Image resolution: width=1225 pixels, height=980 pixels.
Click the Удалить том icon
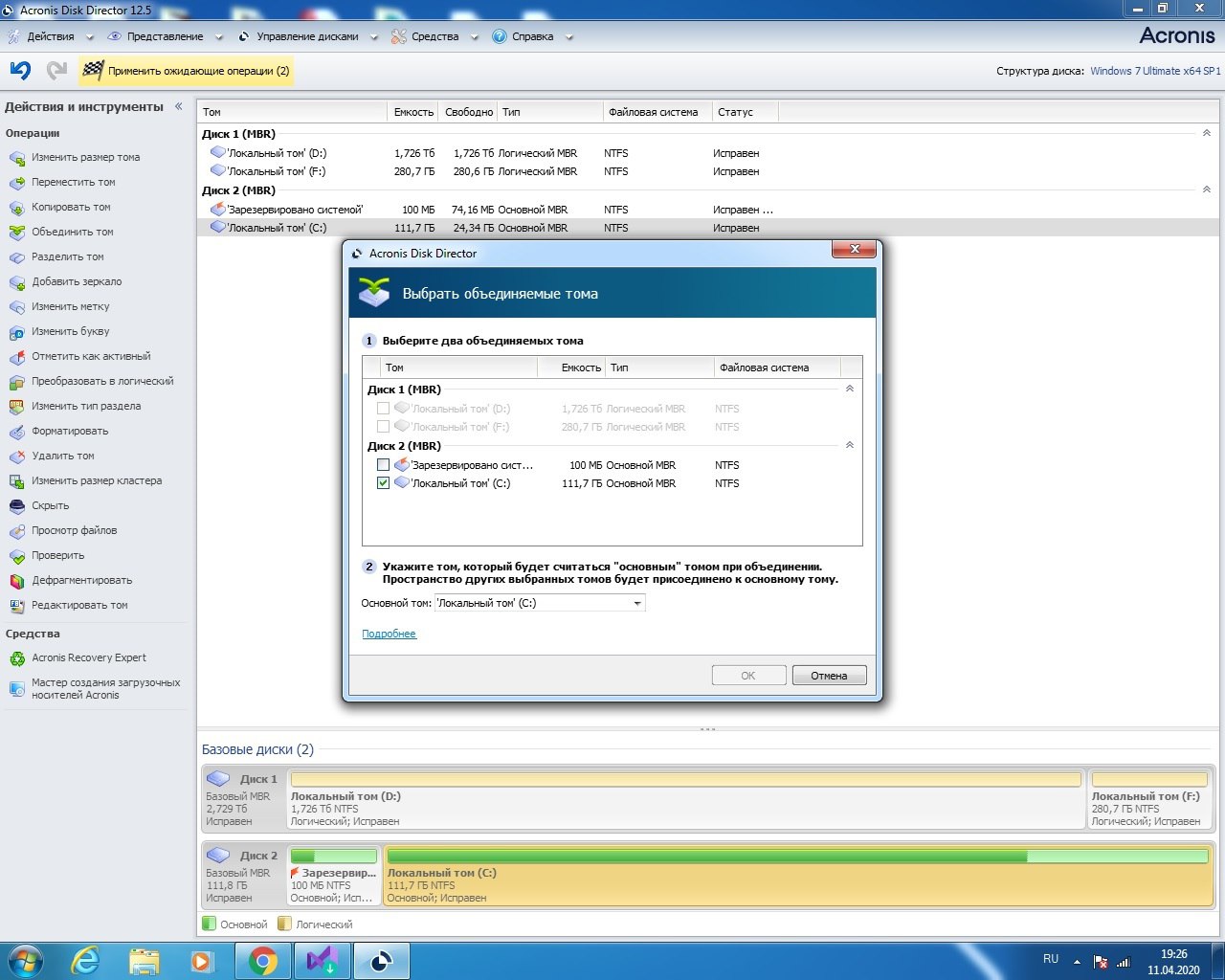coord(16,456)
